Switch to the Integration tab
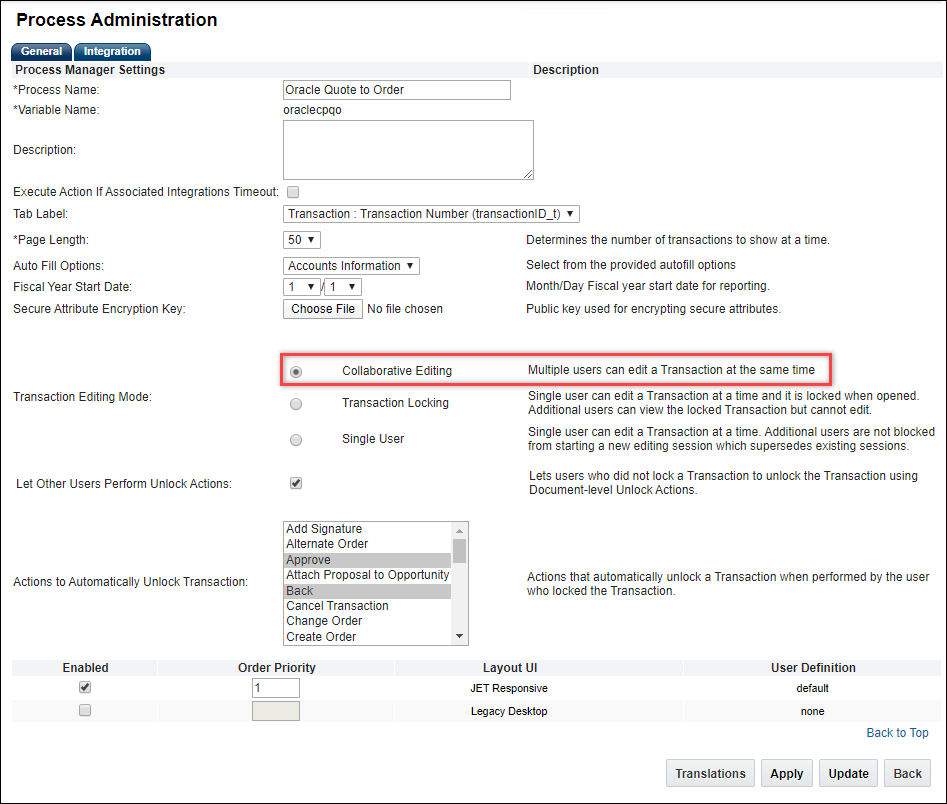 pyautogui.click(x=112, y=51)
